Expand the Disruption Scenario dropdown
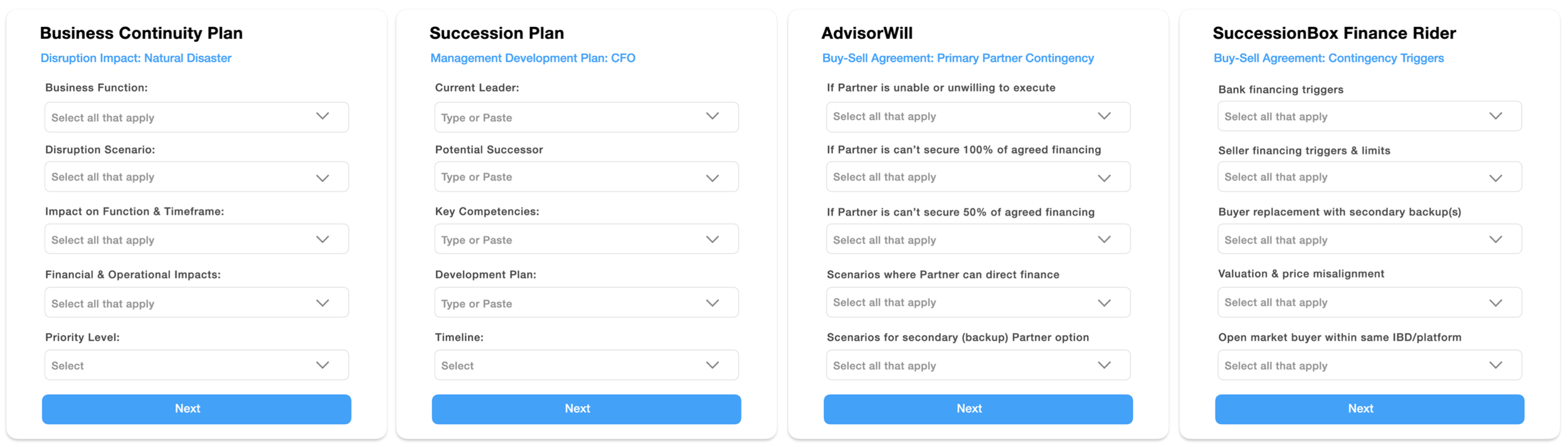 (x=196, y=177)
